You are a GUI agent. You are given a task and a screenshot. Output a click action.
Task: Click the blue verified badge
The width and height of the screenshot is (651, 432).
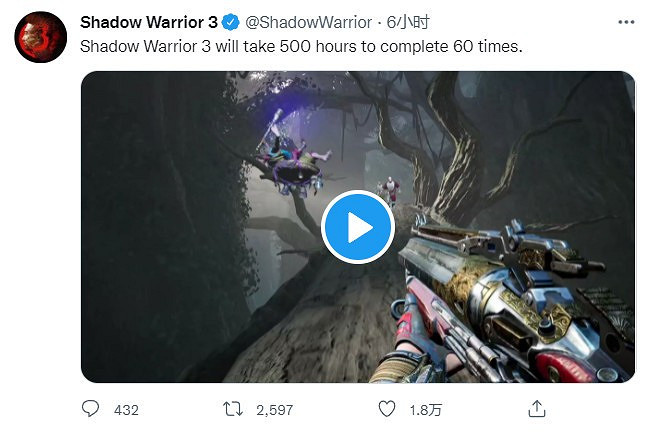point(230,22)
